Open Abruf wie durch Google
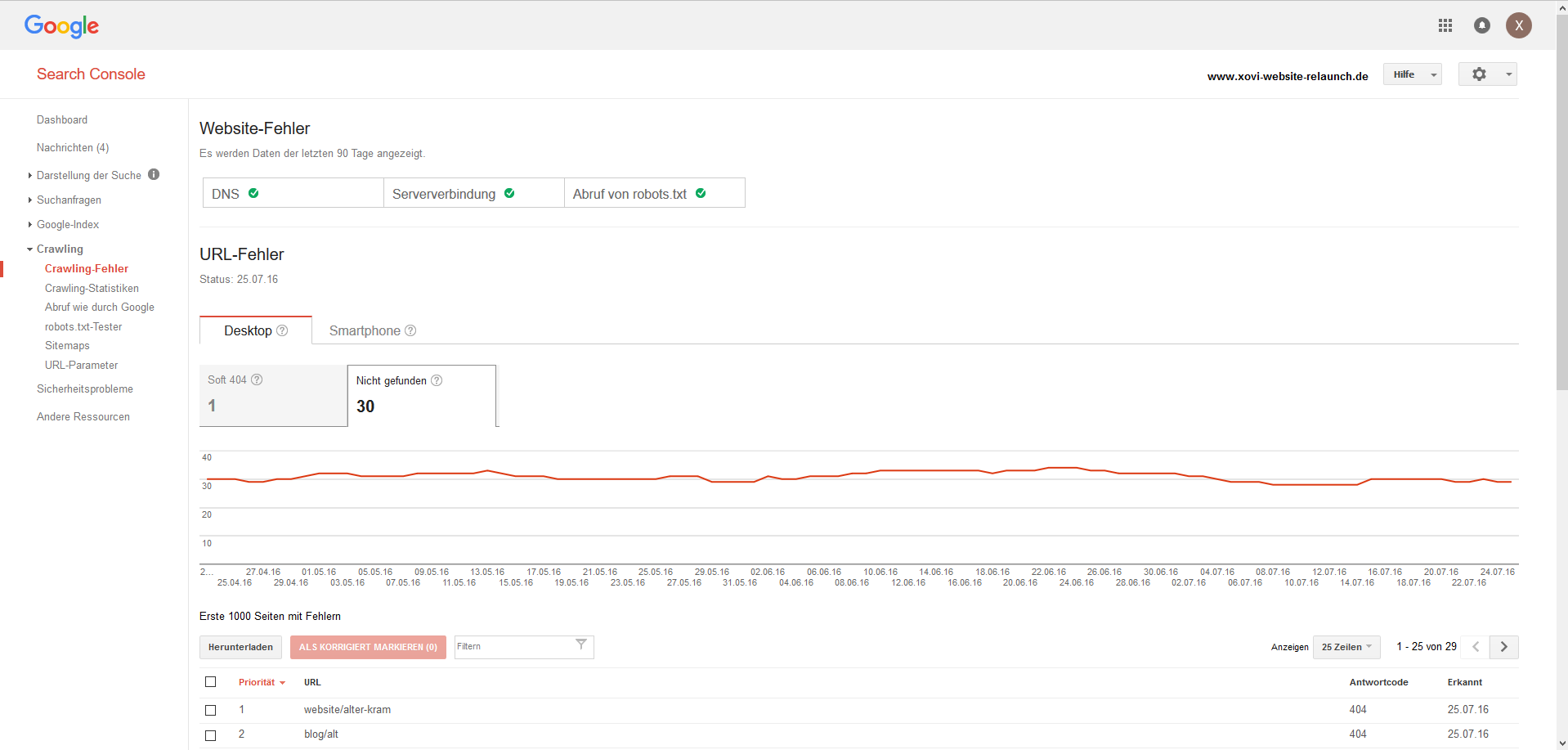This screenshot has width=1568, height=750. pyautogui.click(x=100, y=307)
